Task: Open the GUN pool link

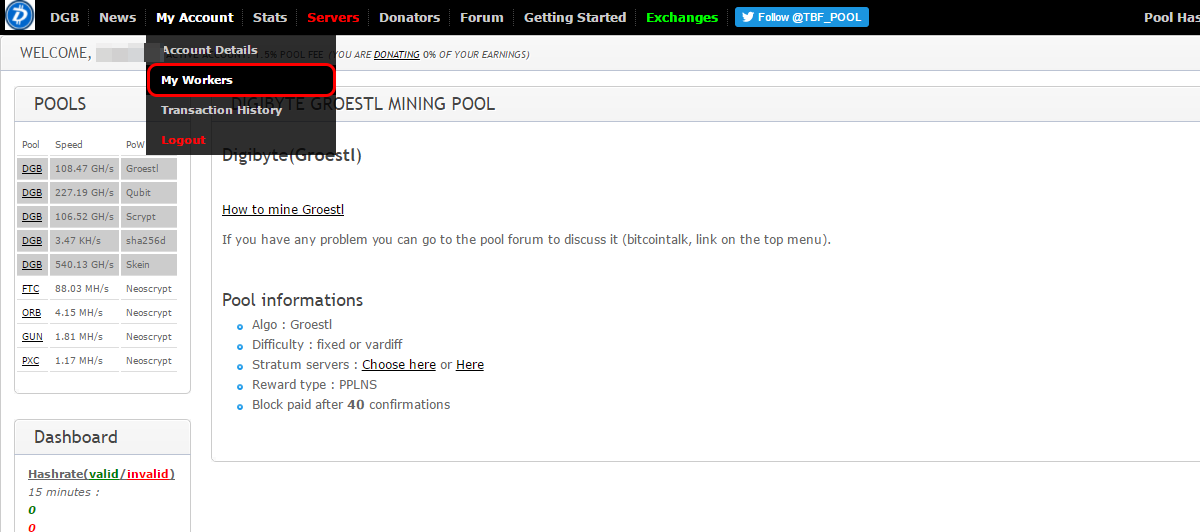Action: pos(32,337)
